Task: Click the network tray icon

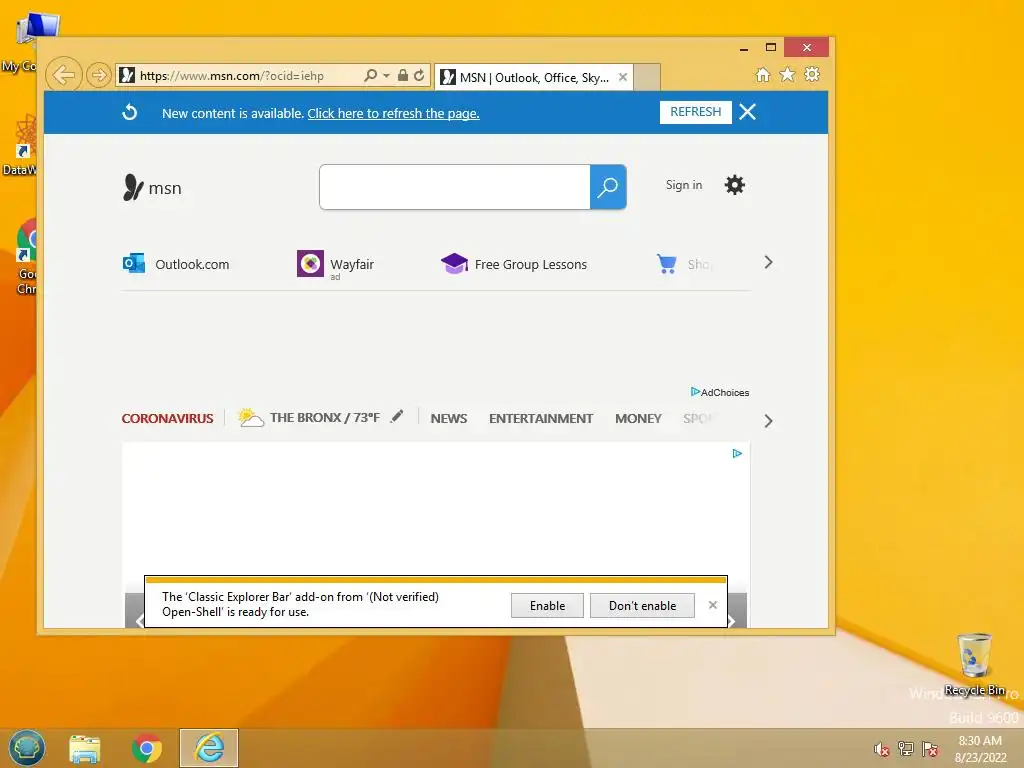Action: point(906,748)
